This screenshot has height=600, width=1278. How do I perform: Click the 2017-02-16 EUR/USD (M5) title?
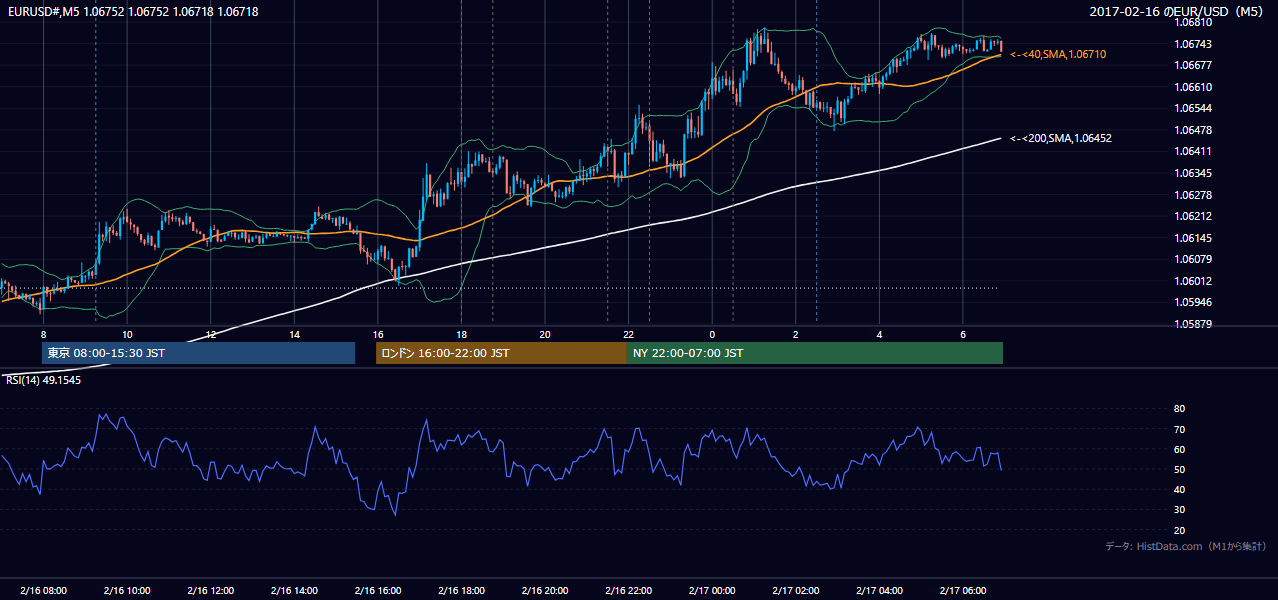1177,11
